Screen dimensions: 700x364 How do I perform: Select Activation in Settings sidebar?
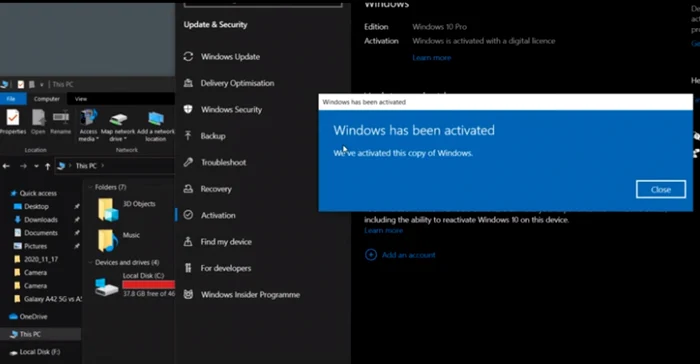pyautogui.click(x=218, y=215)
